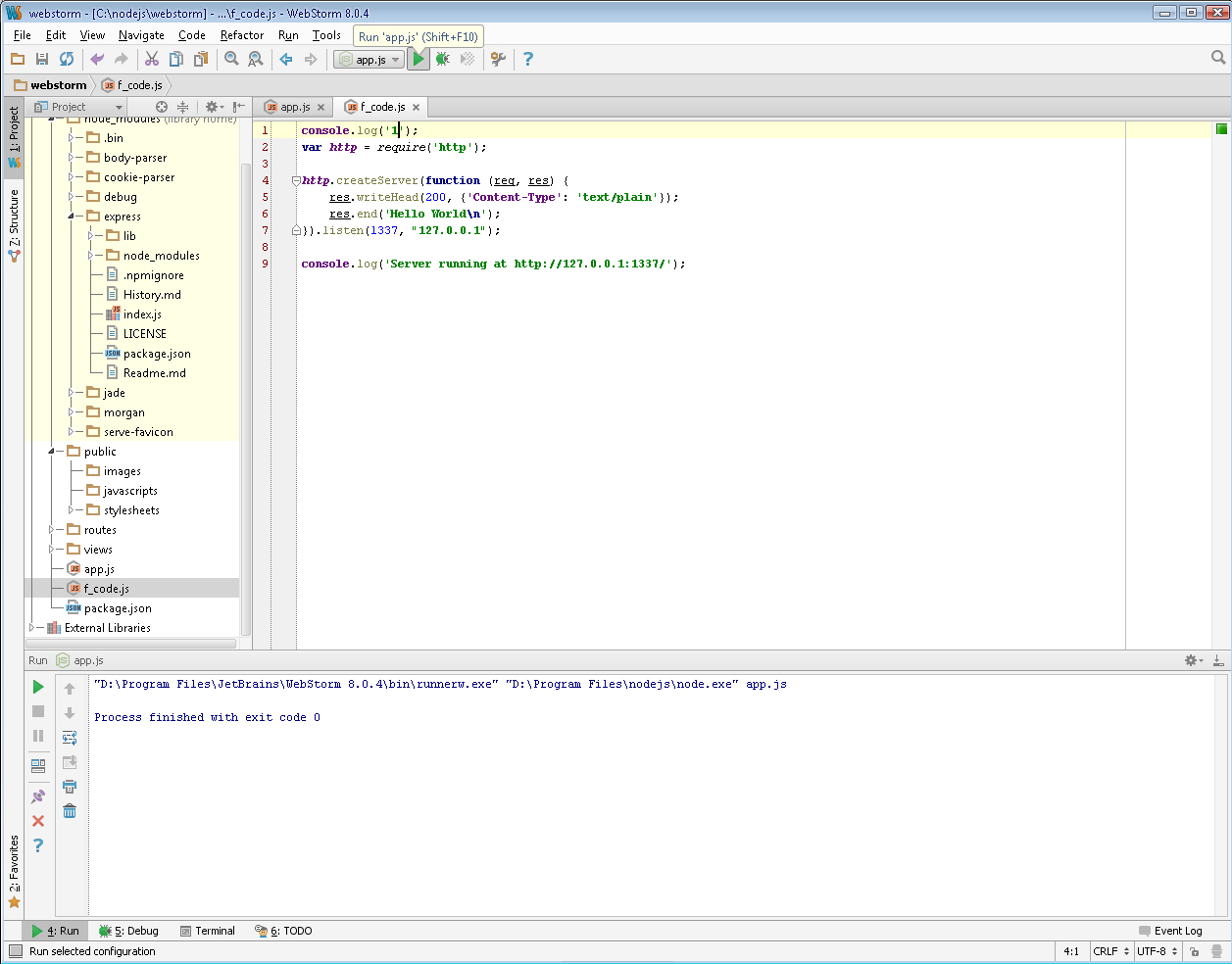
Task: Hide the Run panel with the download-arrow icon
Action: (1218, 660)
